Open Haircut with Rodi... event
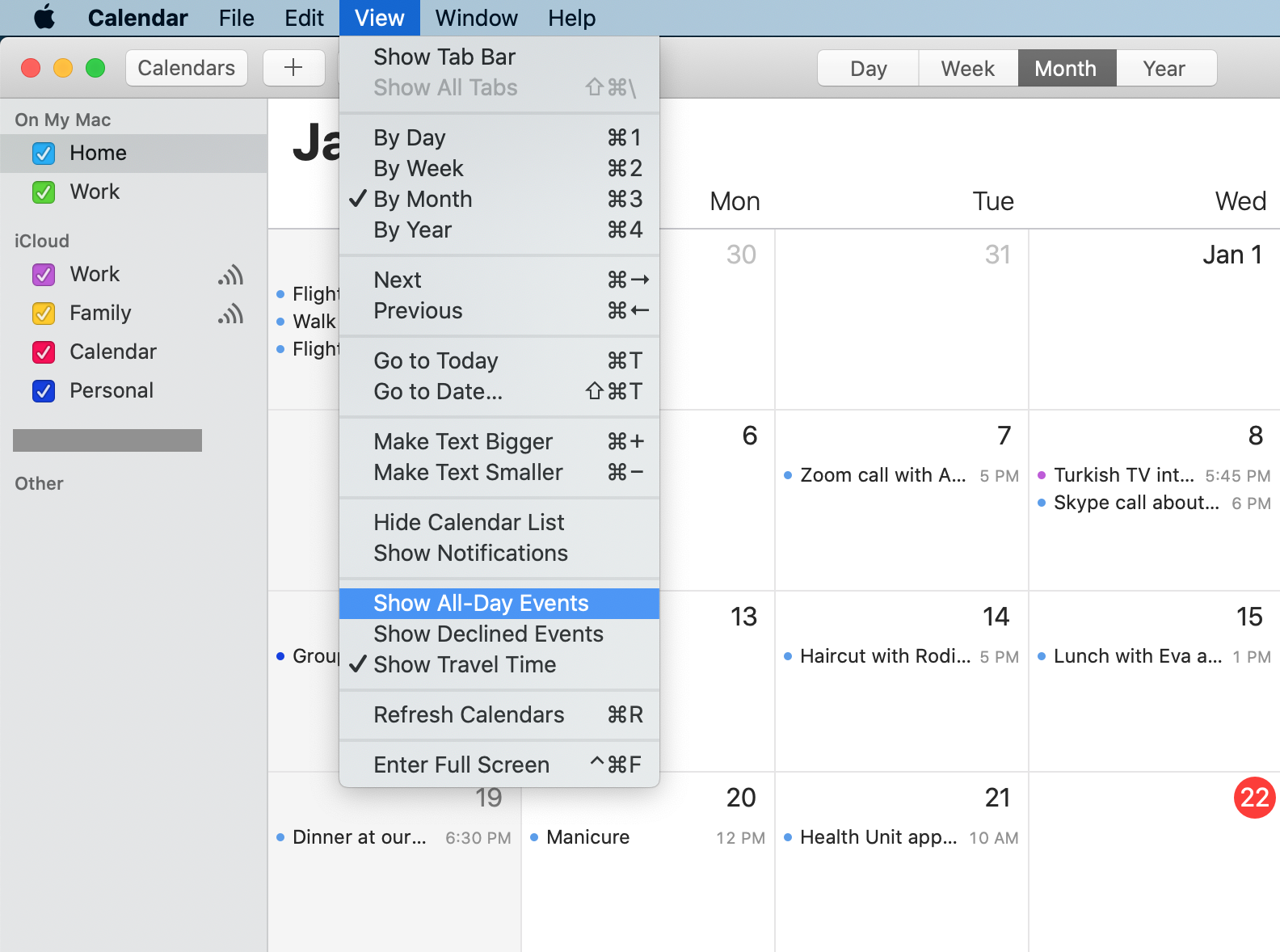 click(901, 656)
